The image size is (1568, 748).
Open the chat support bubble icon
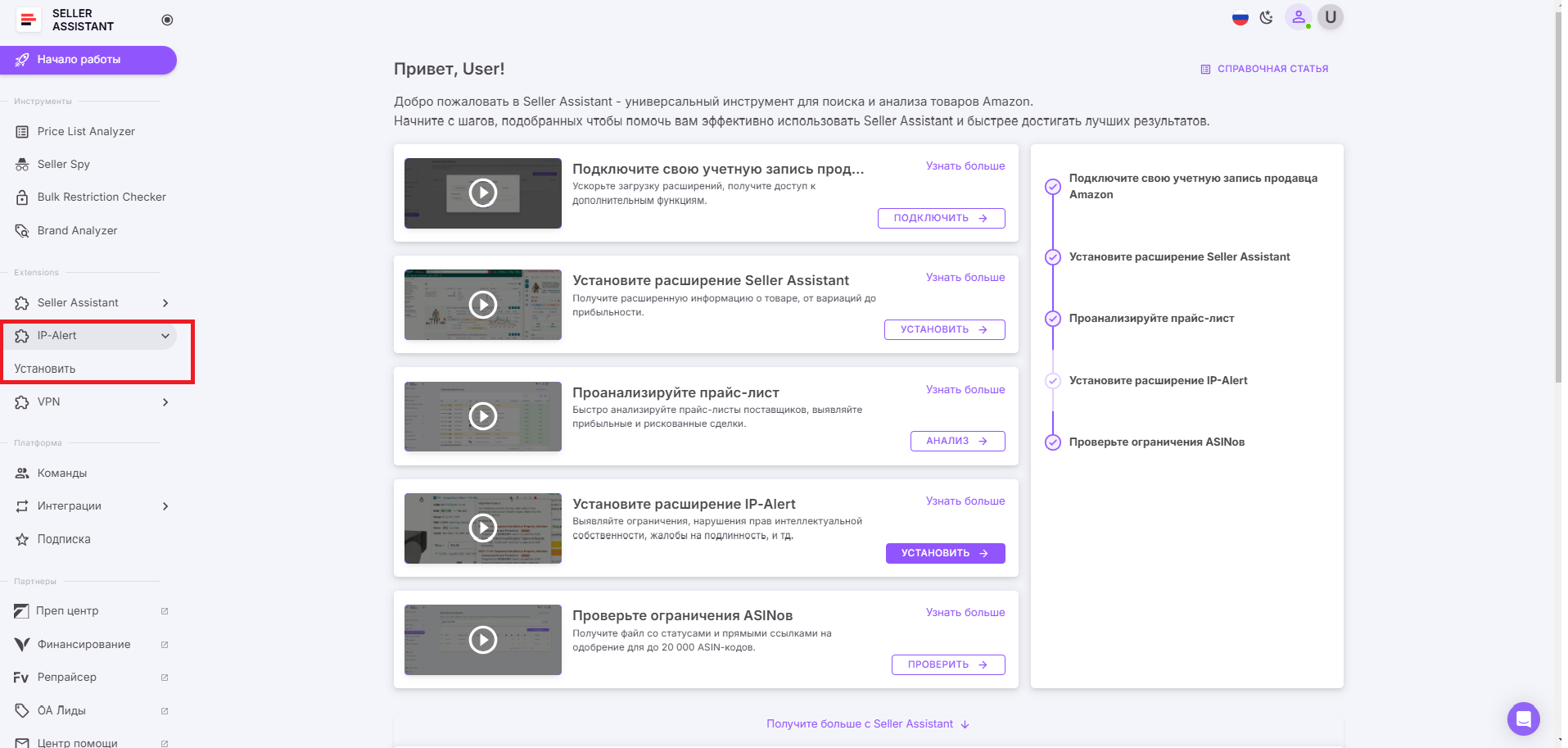(1523, 719)
